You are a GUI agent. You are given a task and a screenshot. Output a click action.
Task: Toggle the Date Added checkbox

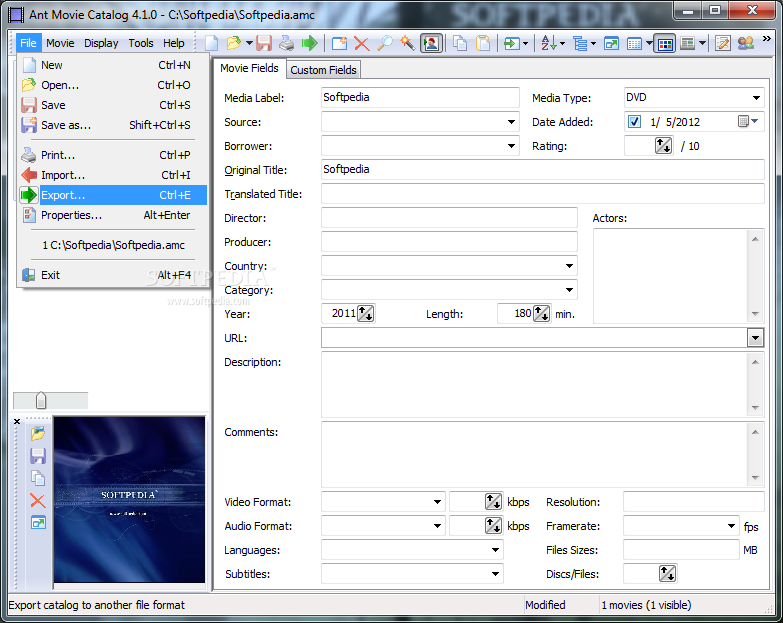[x=634, y=122]
